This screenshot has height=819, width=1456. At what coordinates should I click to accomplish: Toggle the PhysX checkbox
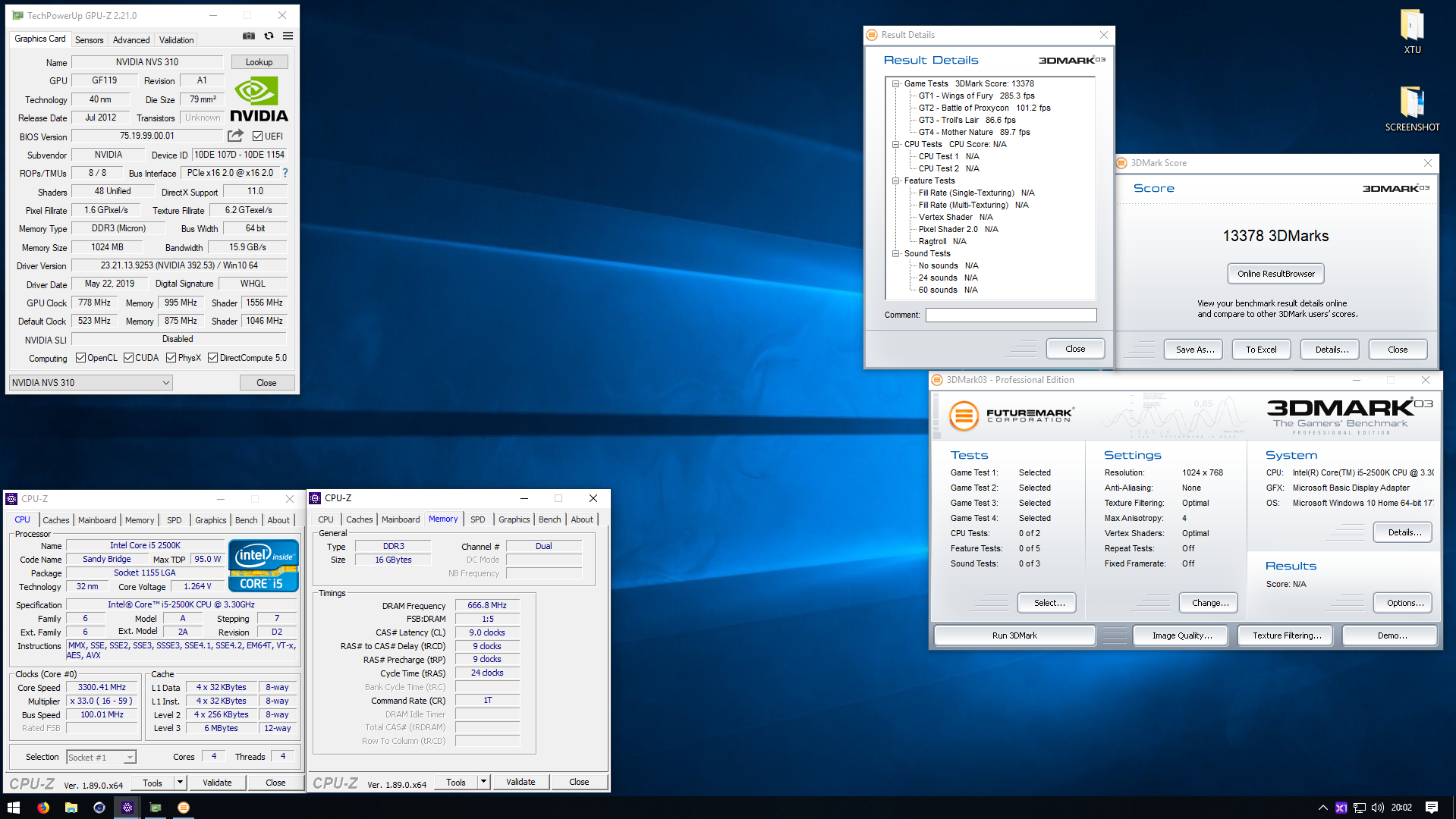click(x=171, y=358)
